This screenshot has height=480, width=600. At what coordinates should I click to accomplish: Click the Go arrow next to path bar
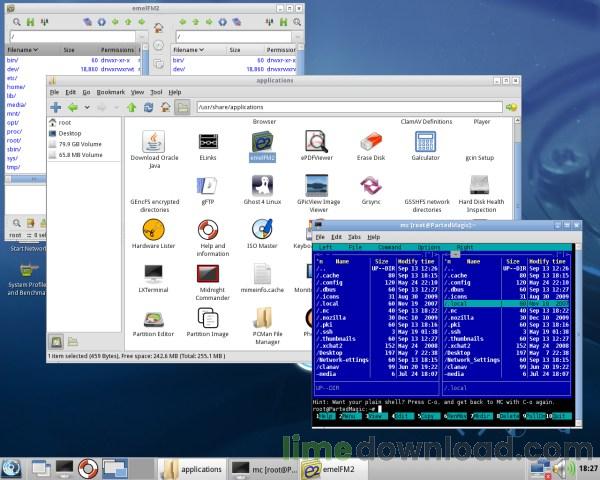point(511,108)
